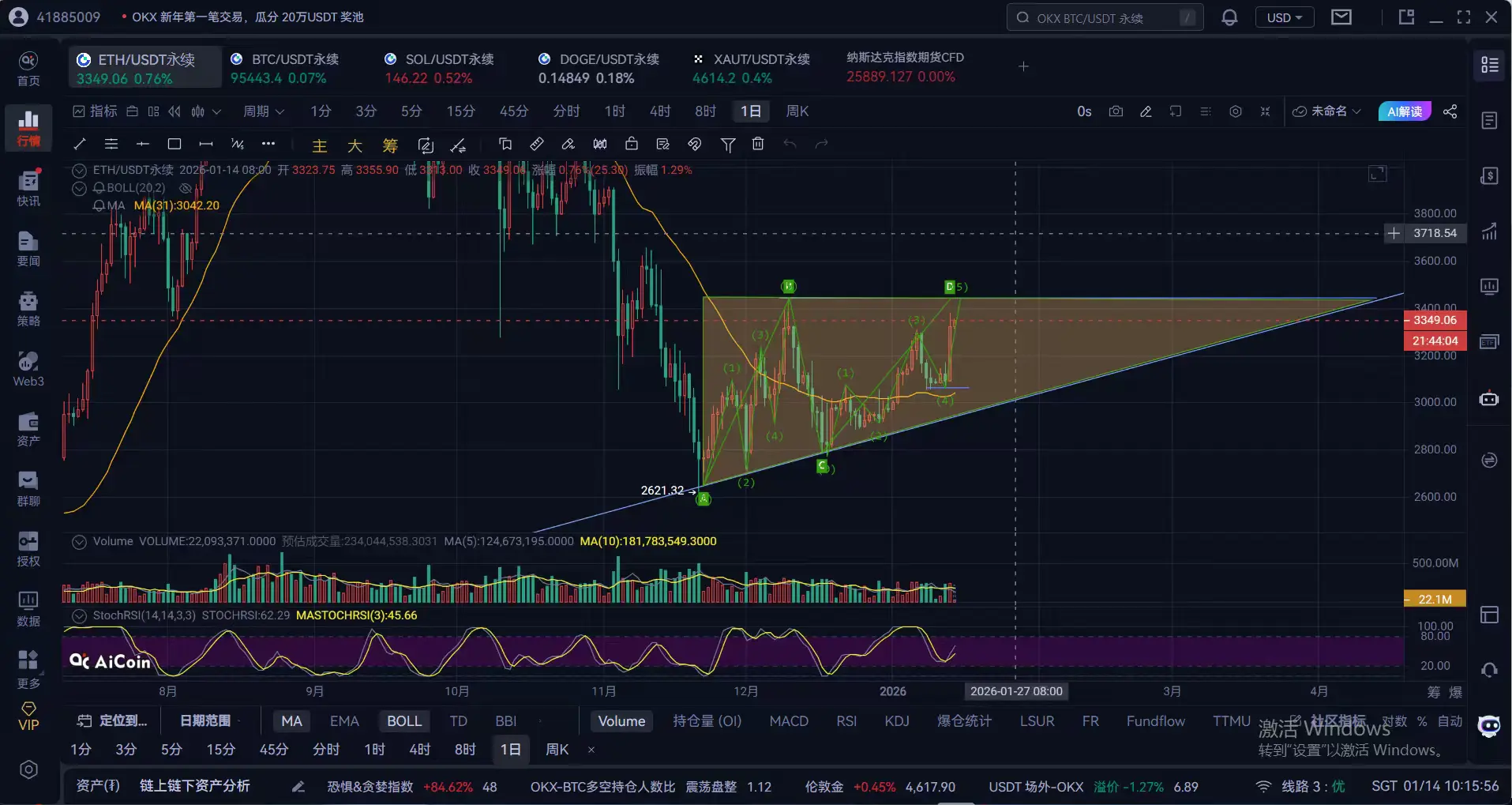Open the 快讯 news flash section
1512x805 pixels.
28,188
